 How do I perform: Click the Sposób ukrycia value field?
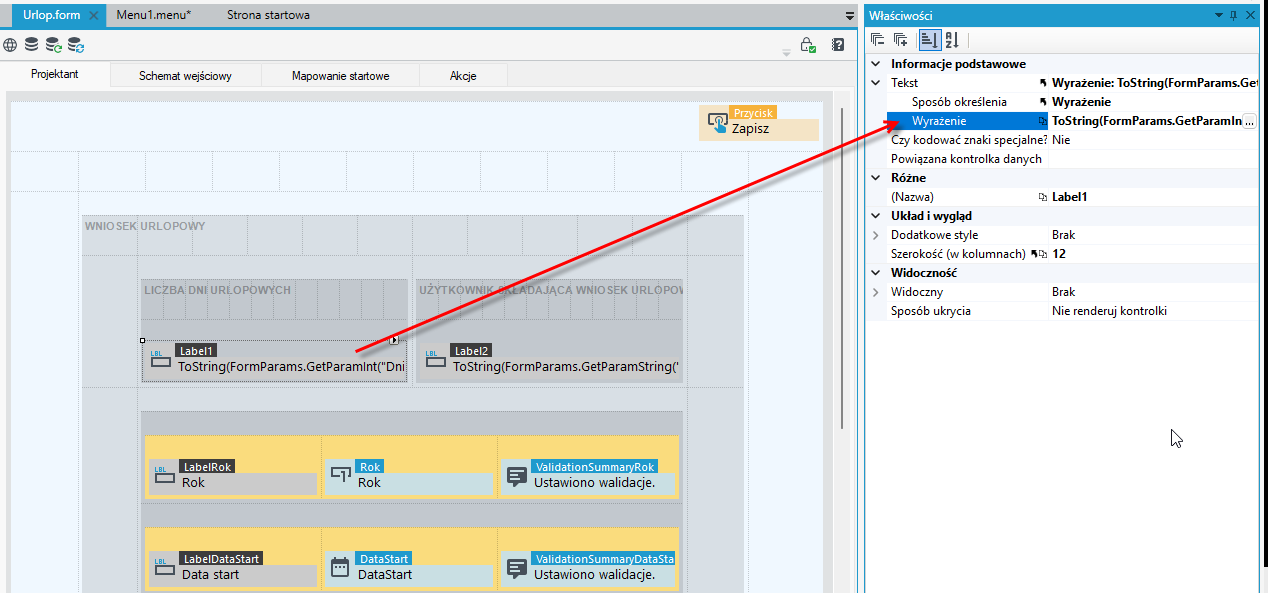click(1153, 311)
